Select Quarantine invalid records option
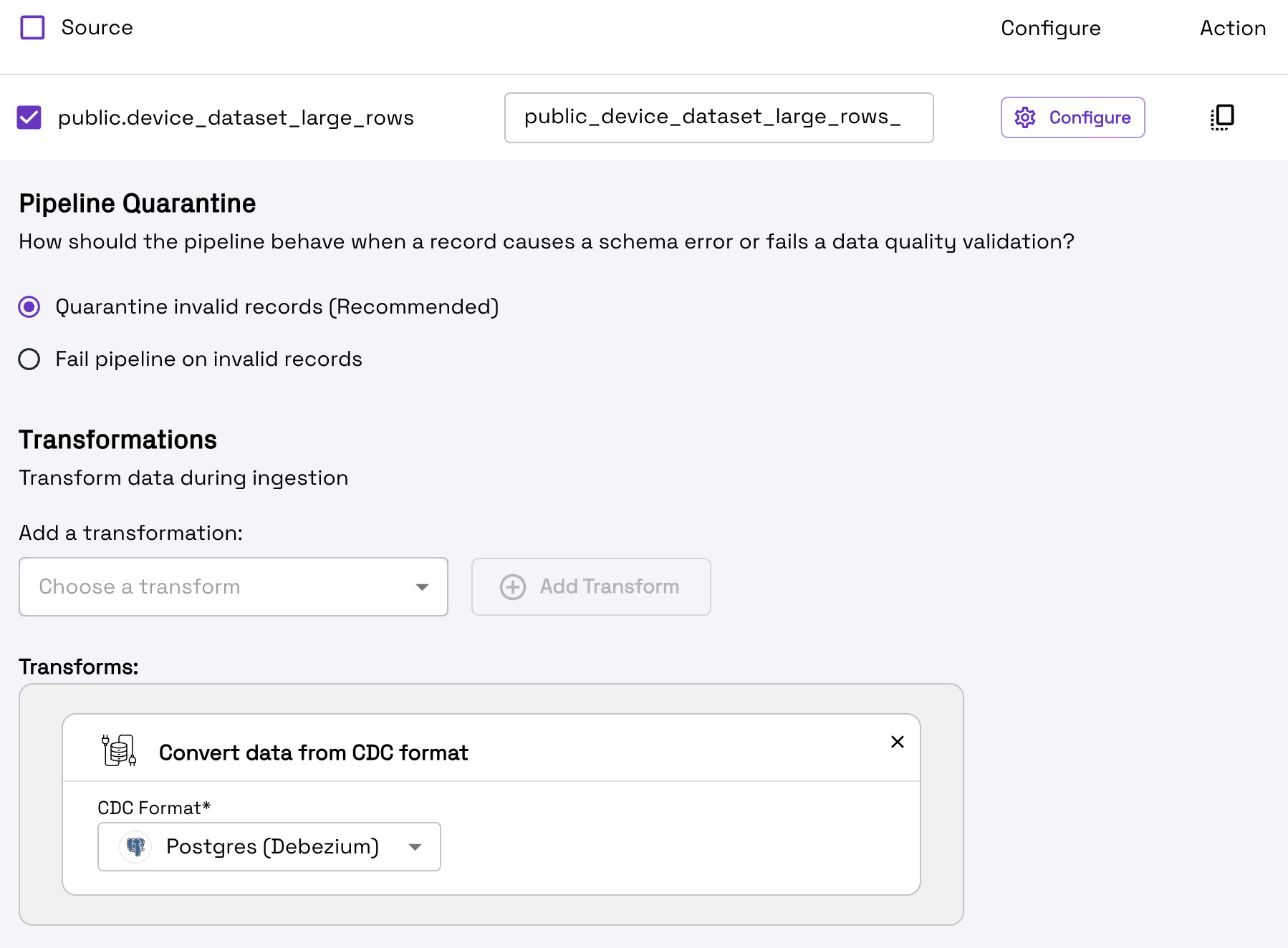 coord(29,307)
